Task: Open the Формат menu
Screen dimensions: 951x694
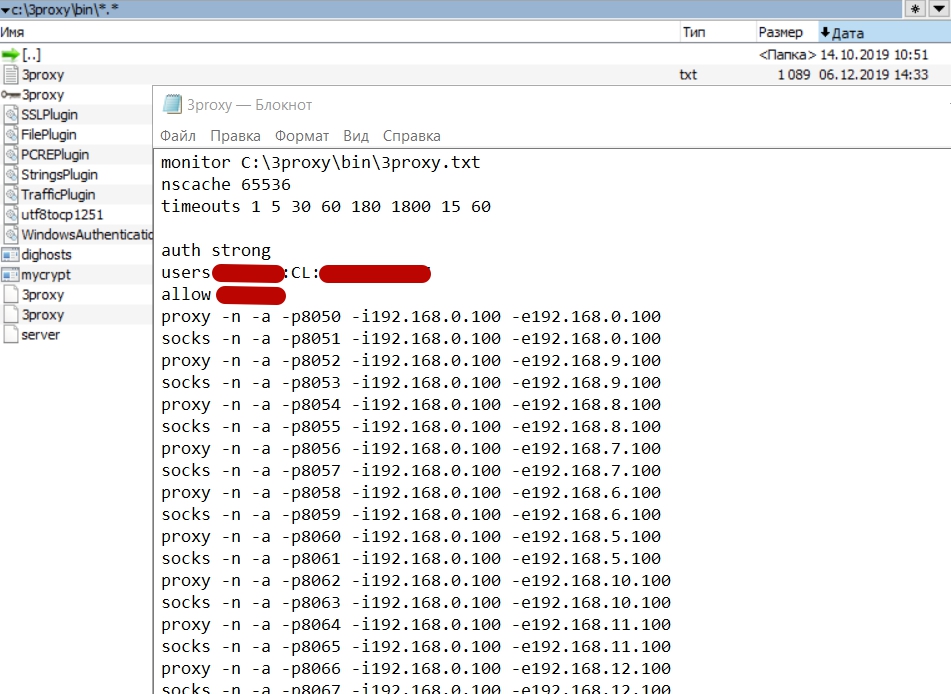Action: [301, 136]
